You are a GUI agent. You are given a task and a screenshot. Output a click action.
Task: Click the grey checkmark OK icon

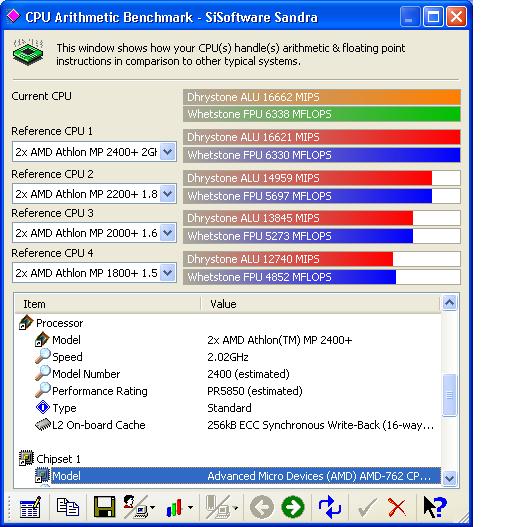[367, 507]
